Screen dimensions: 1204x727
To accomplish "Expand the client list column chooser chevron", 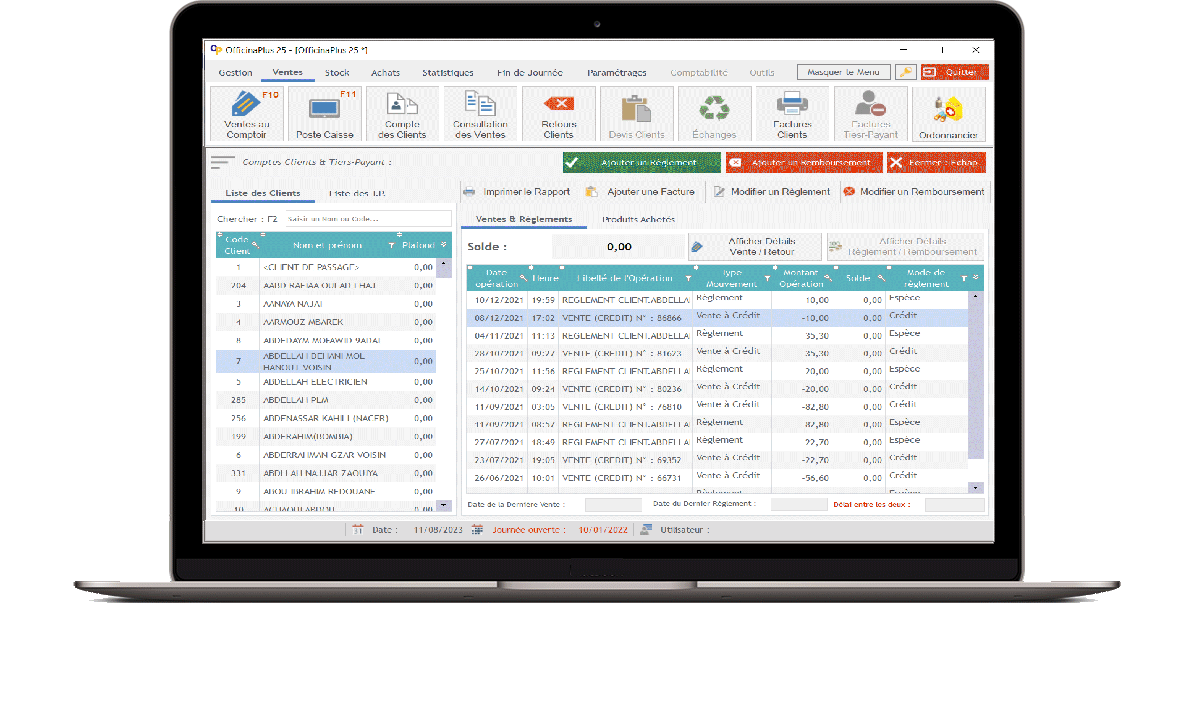I will (443, 245).
